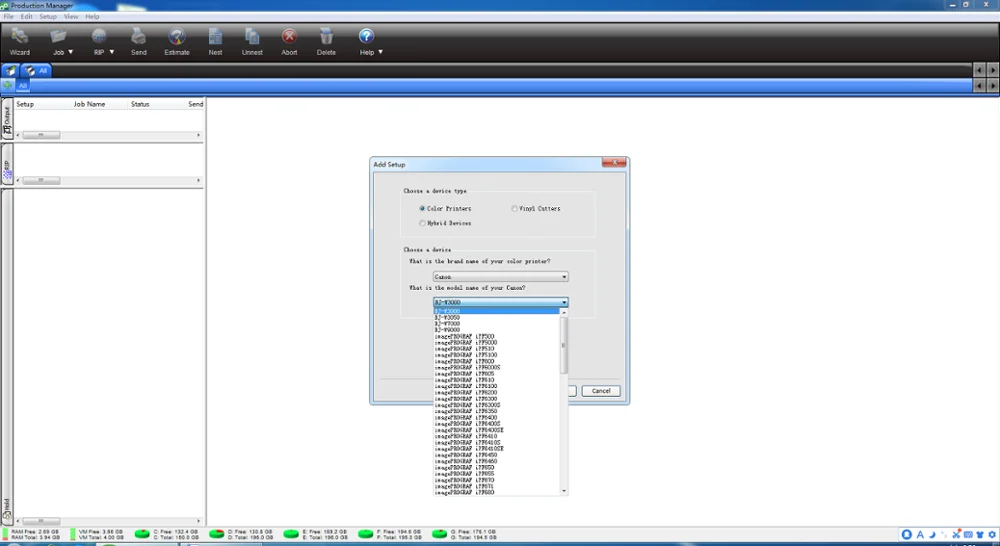
Task: Click the D drive disk usage icon
Action: [217, 534]
